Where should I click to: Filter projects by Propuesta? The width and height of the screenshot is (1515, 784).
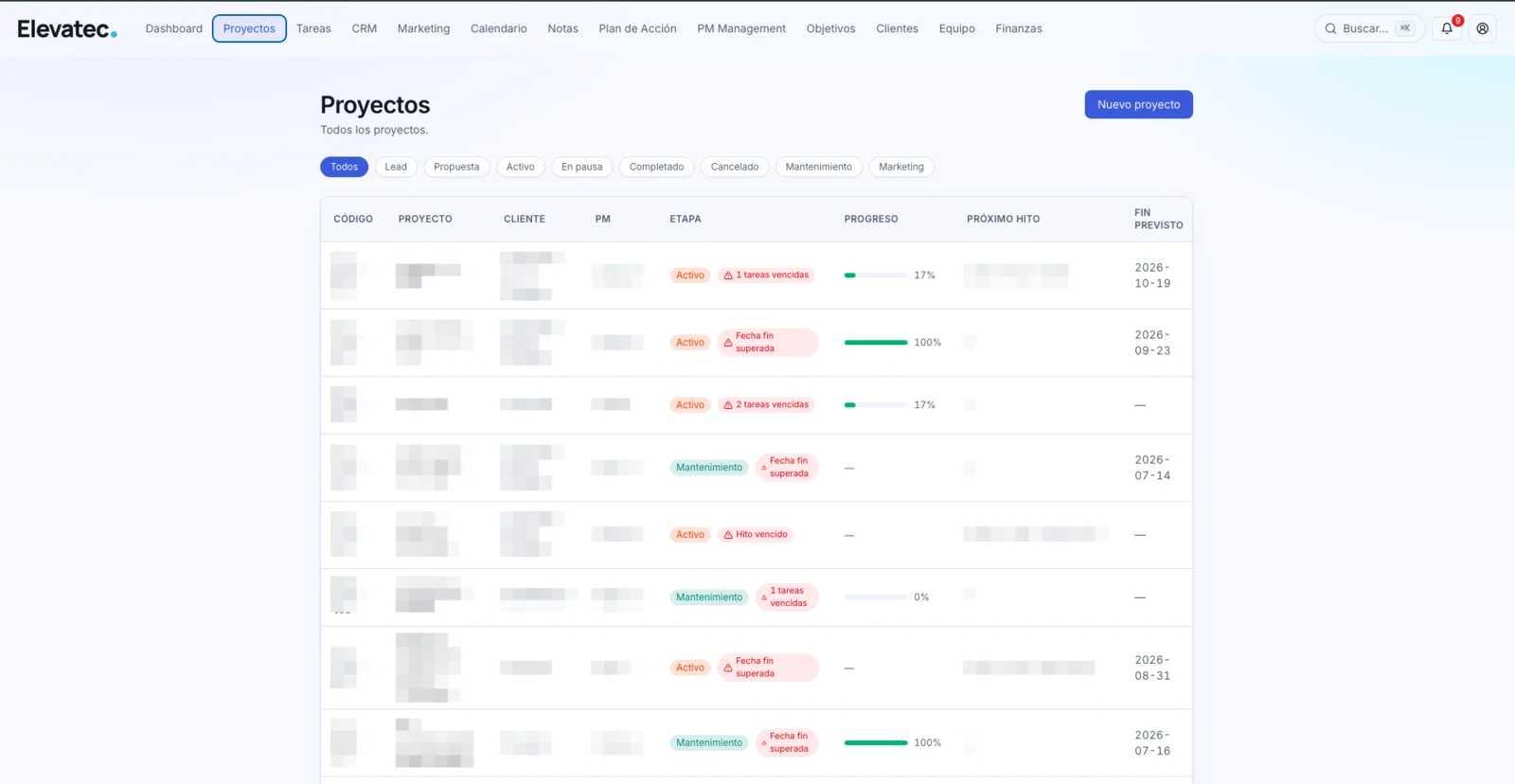(456, 167)
